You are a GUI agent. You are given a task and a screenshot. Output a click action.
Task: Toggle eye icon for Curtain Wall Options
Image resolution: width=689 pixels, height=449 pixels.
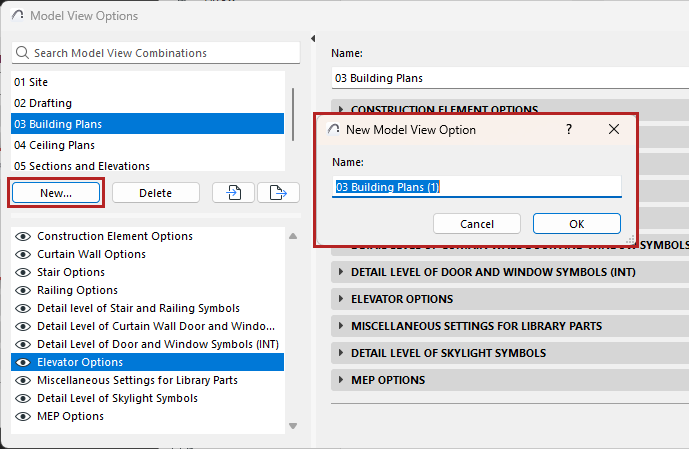(x=23, y=254)
